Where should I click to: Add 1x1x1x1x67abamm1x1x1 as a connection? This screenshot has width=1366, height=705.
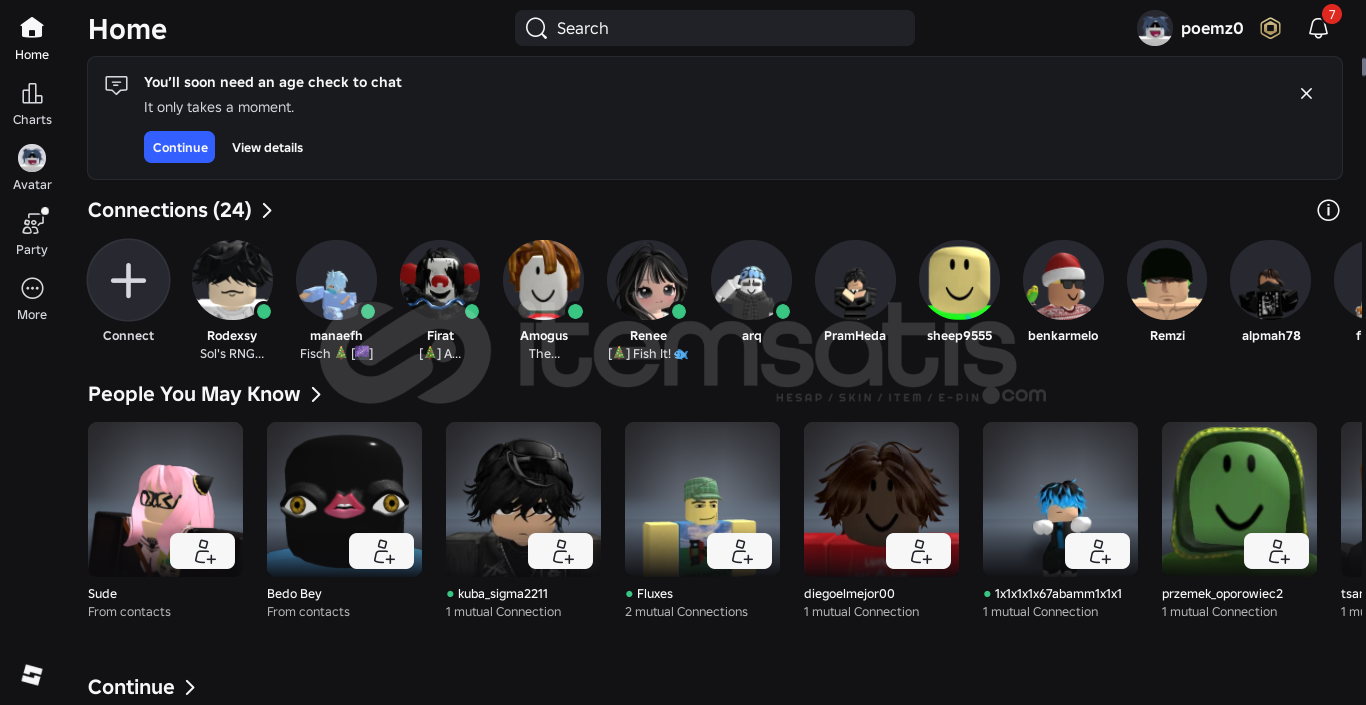1097,551
